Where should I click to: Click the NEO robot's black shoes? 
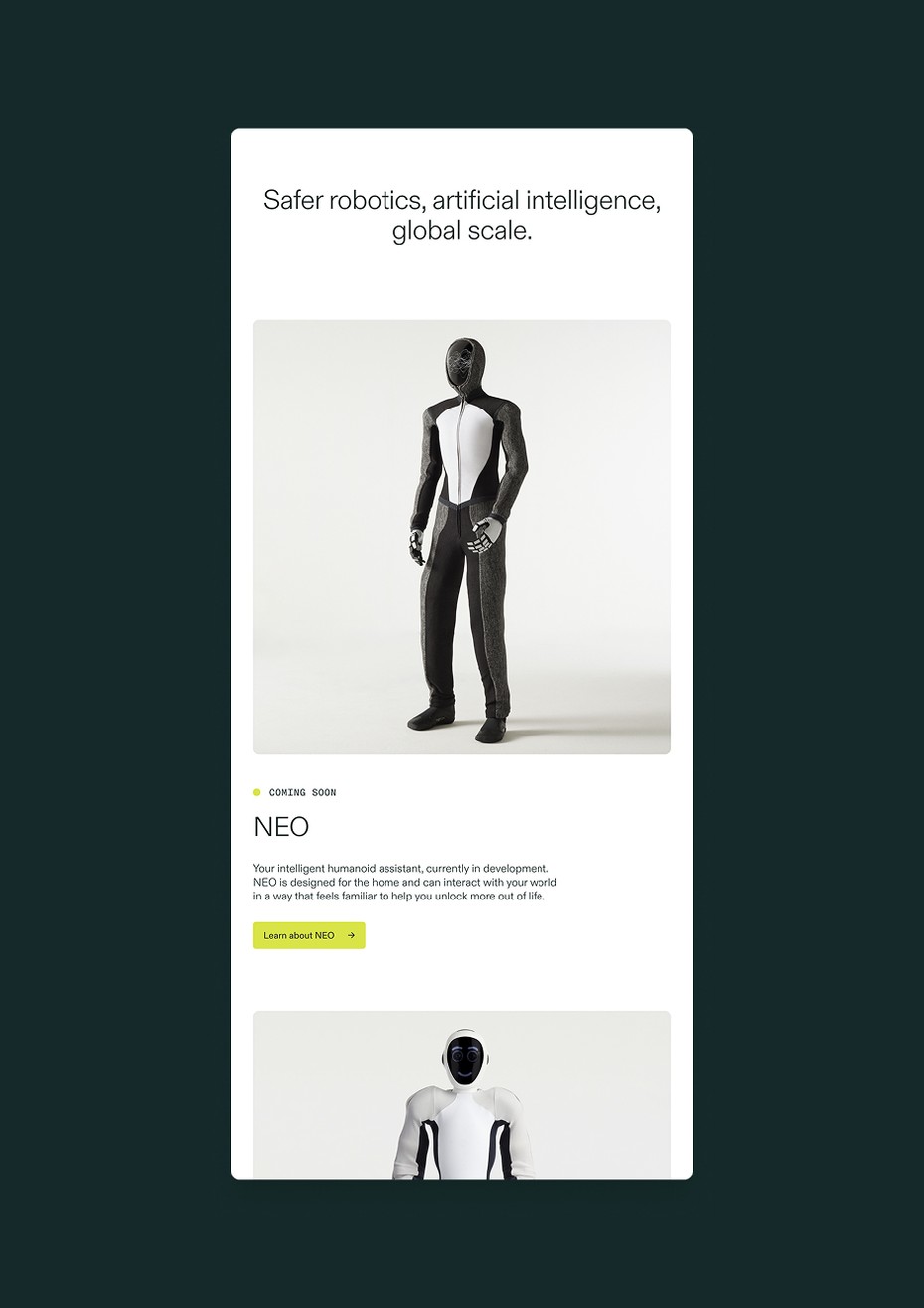point(459,724)
